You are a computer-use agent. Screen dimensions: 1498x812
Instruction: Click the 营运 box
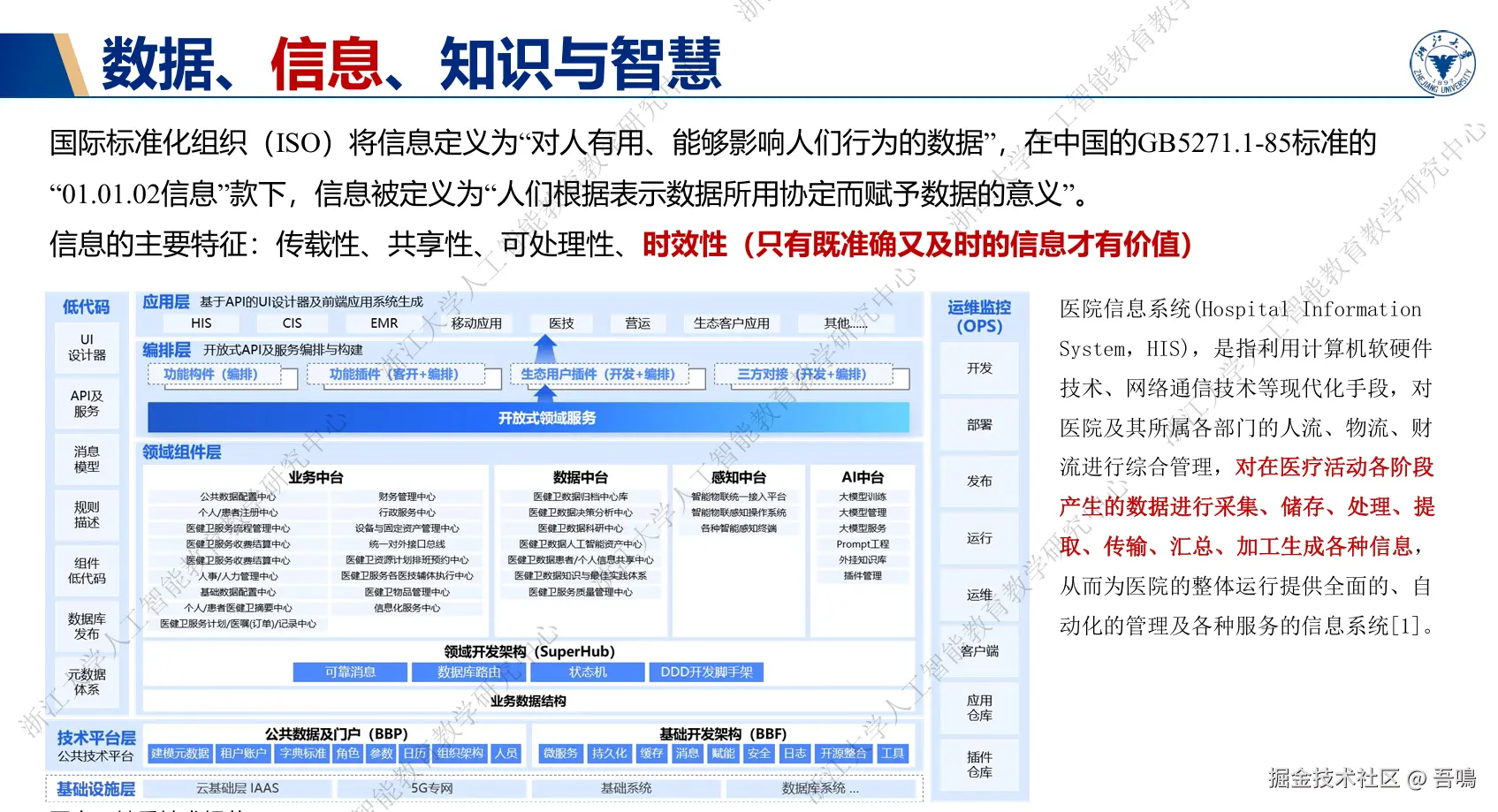637,323
